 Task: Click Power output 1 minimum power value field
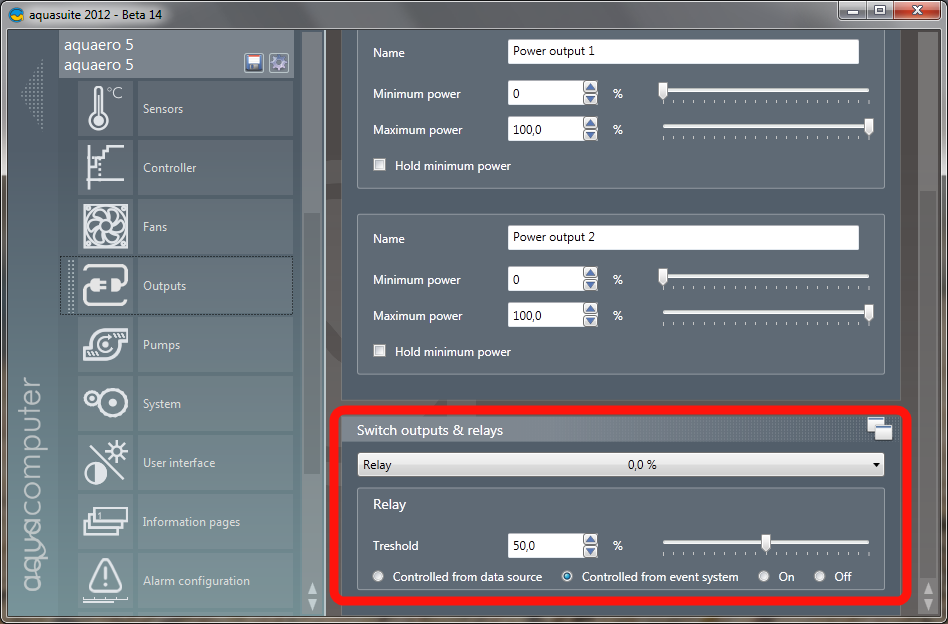(546, 94)
